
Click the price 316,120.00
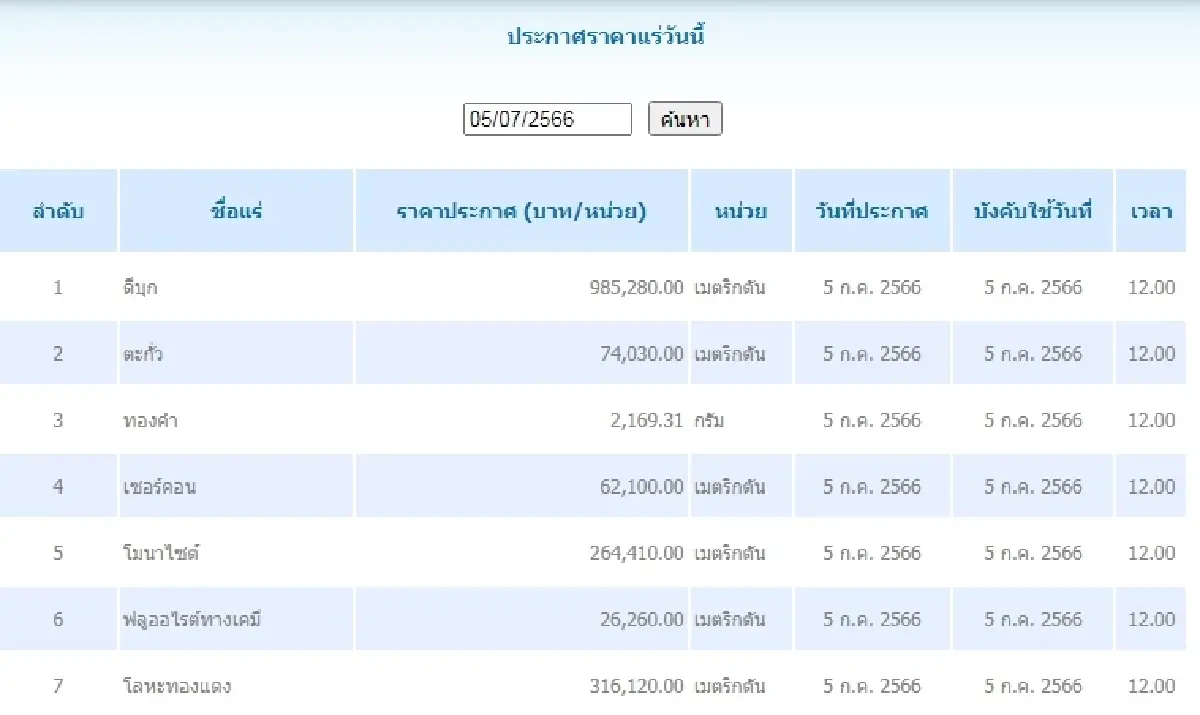point(637,686)
